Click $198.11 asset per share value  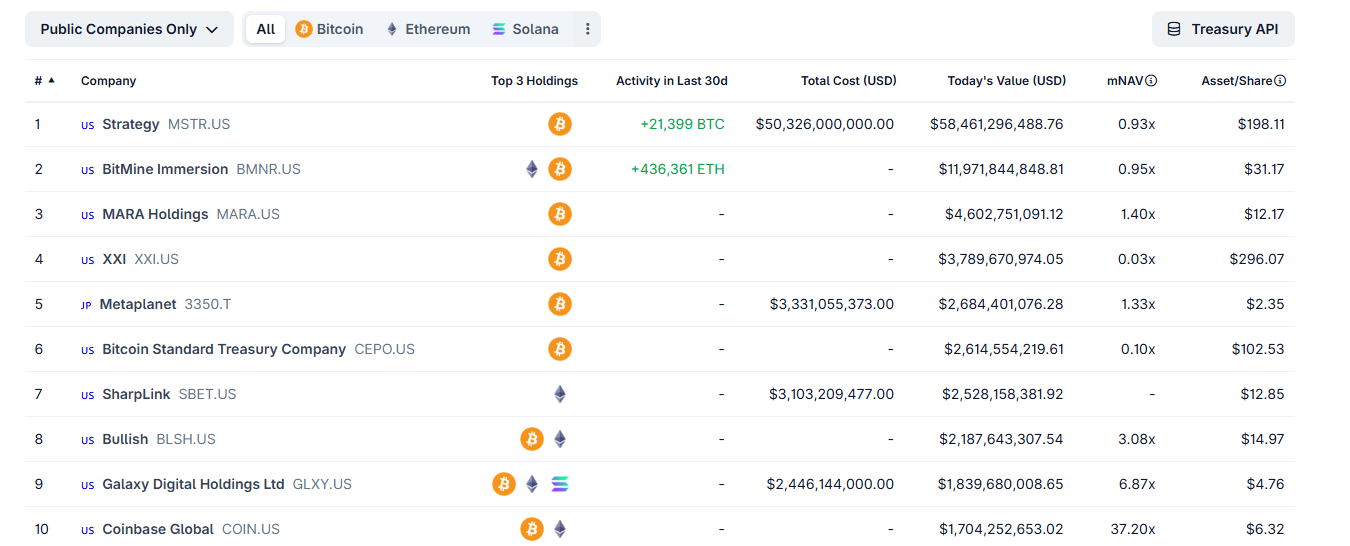coord(1260,124)
